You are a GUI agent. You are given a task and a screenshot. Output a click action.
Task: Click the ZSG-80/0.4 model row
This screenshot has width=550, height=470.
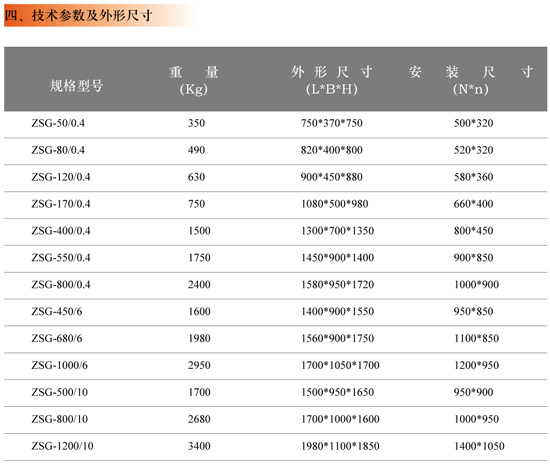coord(275,150)
